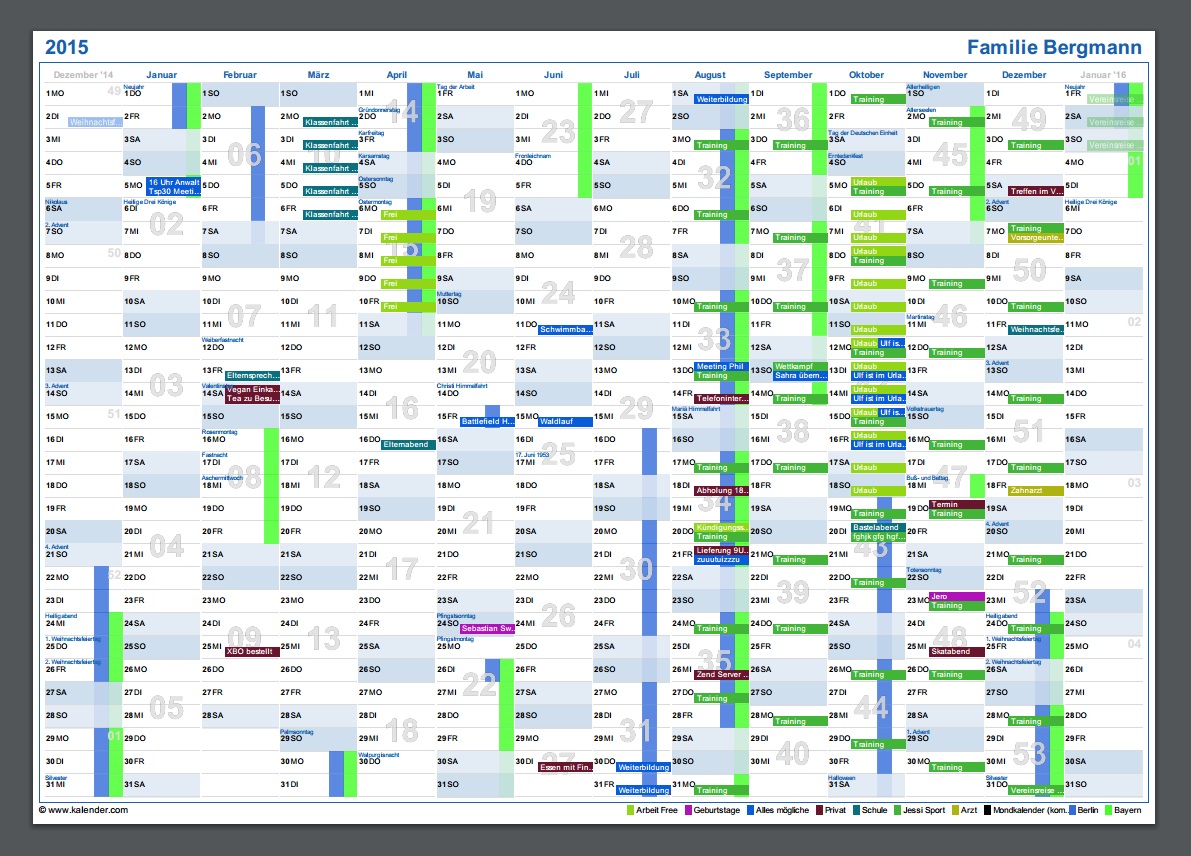Open the "Sebastian Sw..." event in May

(485, 627)
